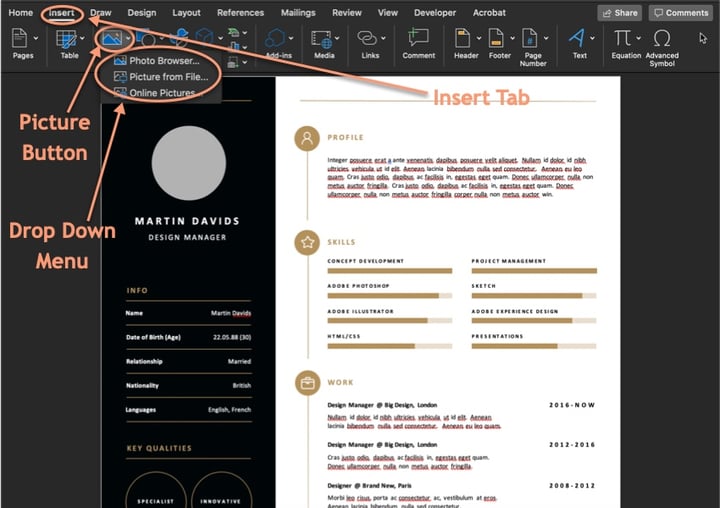Open the Comments pane button

pyautogui.click(x=681, y=13)
